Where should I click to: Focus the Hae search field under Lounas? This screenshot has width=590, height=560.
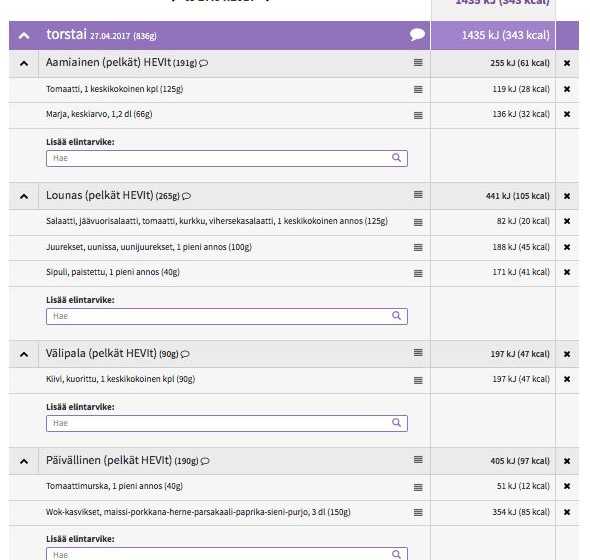tap(227, 316)
